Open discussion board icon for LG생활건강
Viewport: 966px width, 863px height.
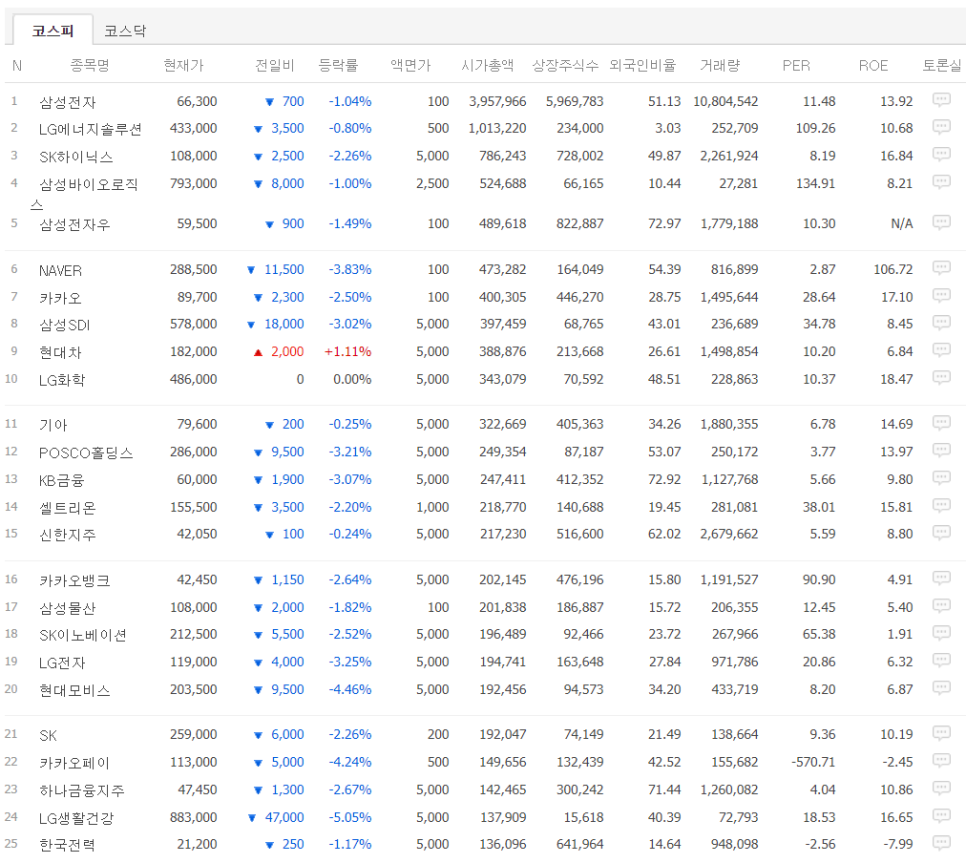pos(941,816)
